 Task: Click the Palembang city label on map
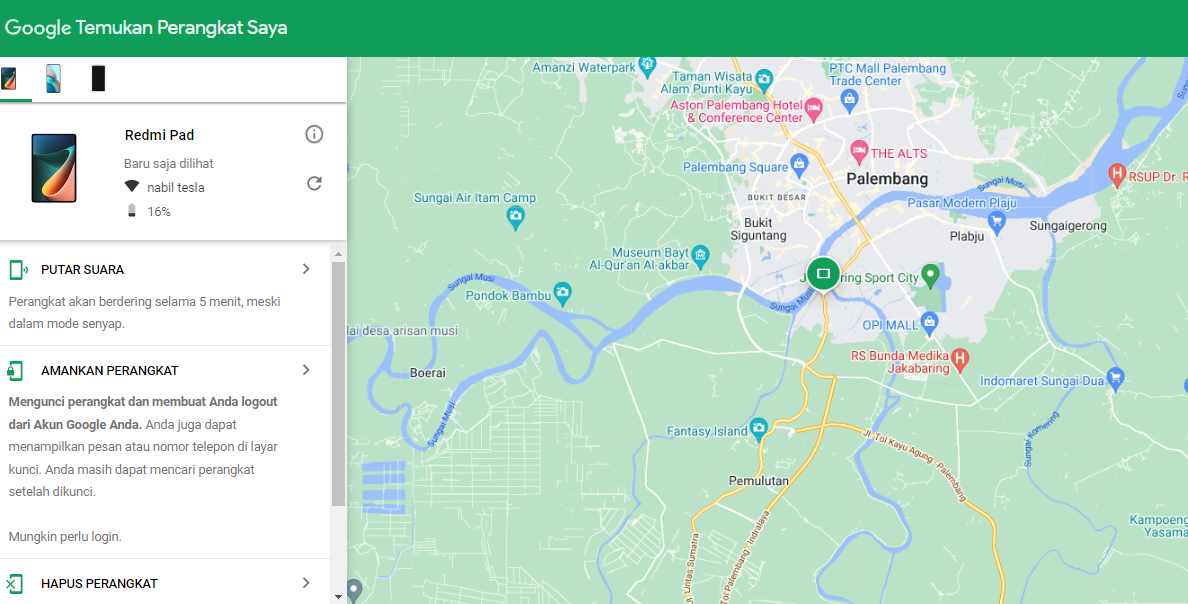[886, 179]
